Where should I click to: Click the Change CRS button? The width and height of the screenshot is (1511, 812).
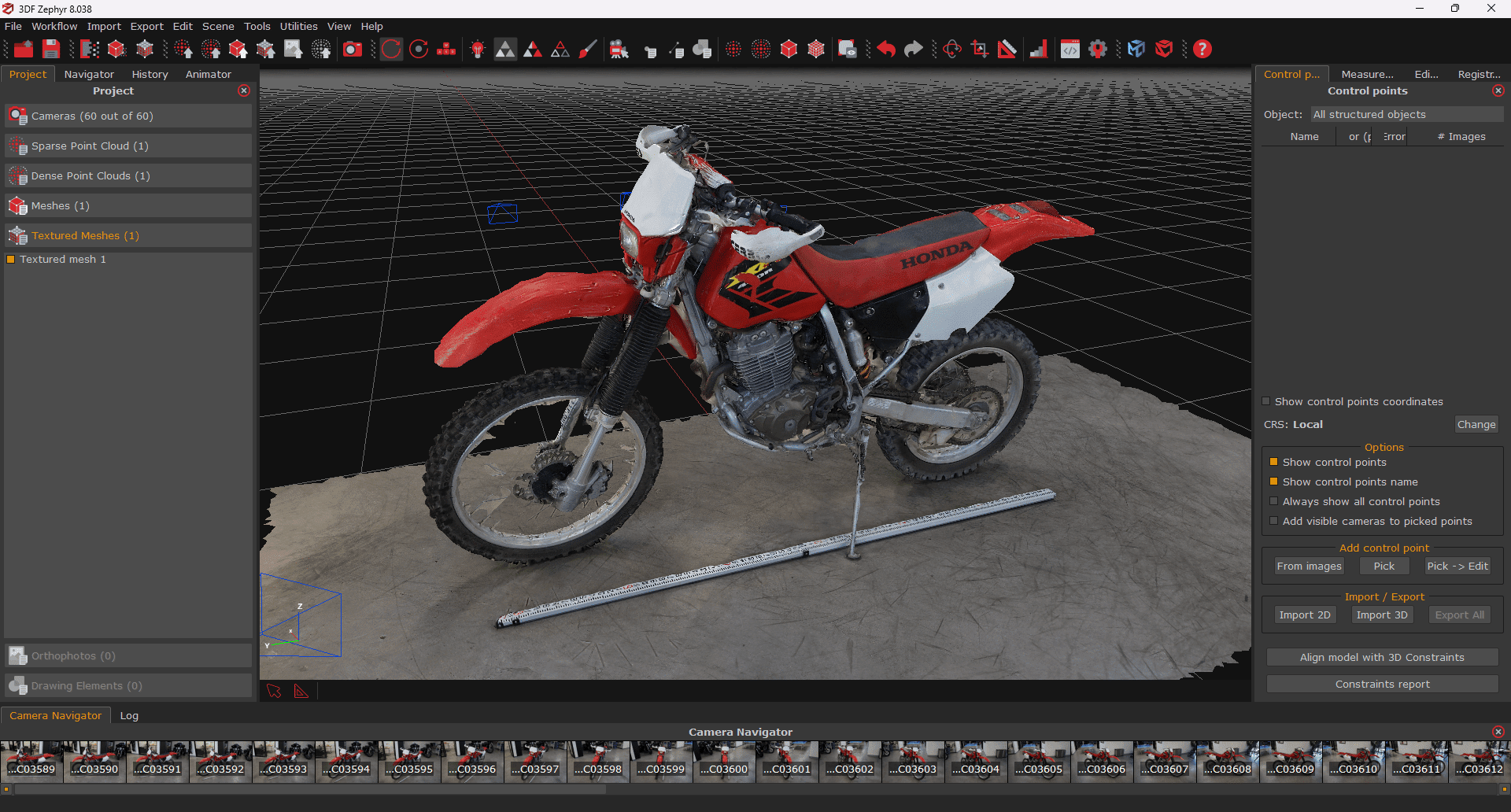click(x=1476, y=424)
